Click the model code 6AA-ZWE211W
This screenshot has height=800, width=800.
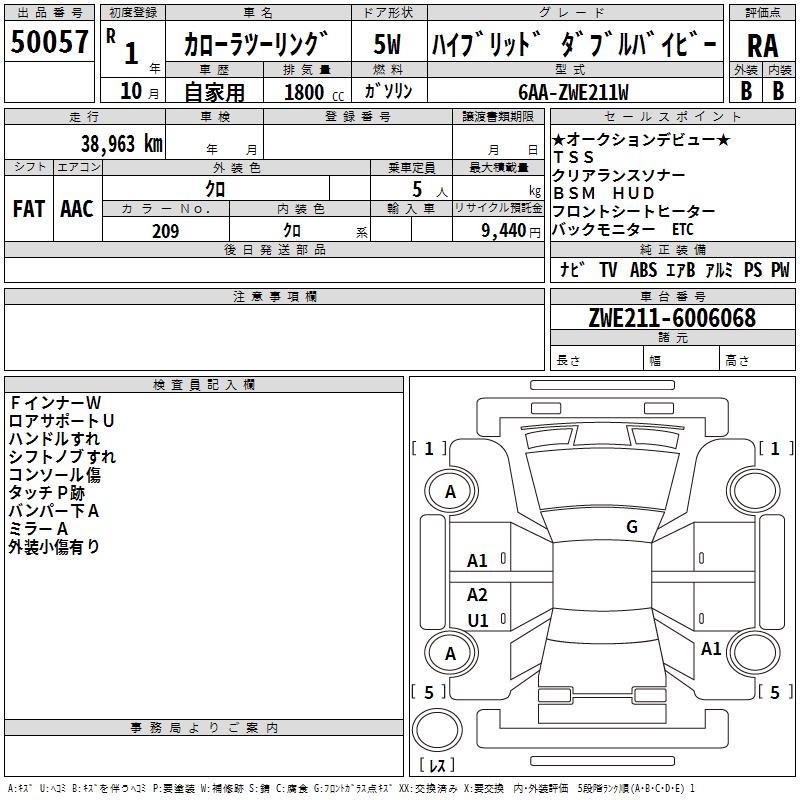tap(573, 92)
